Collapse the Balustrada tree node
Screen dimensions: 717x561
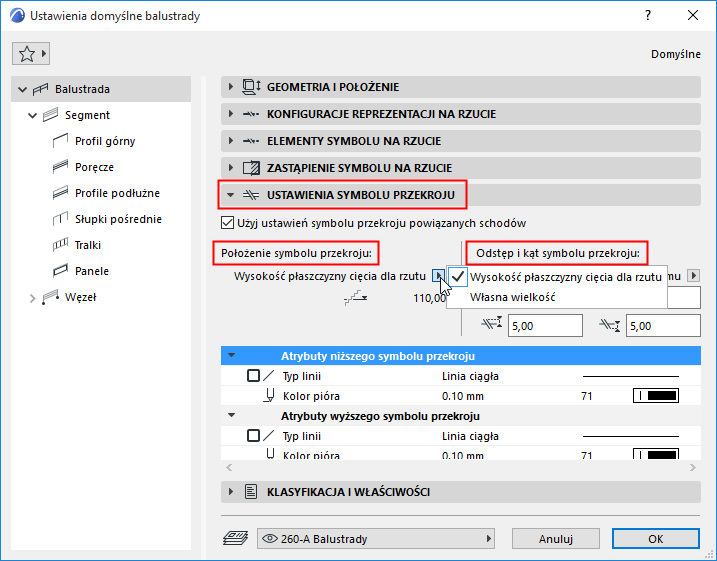tap(22, 89)
